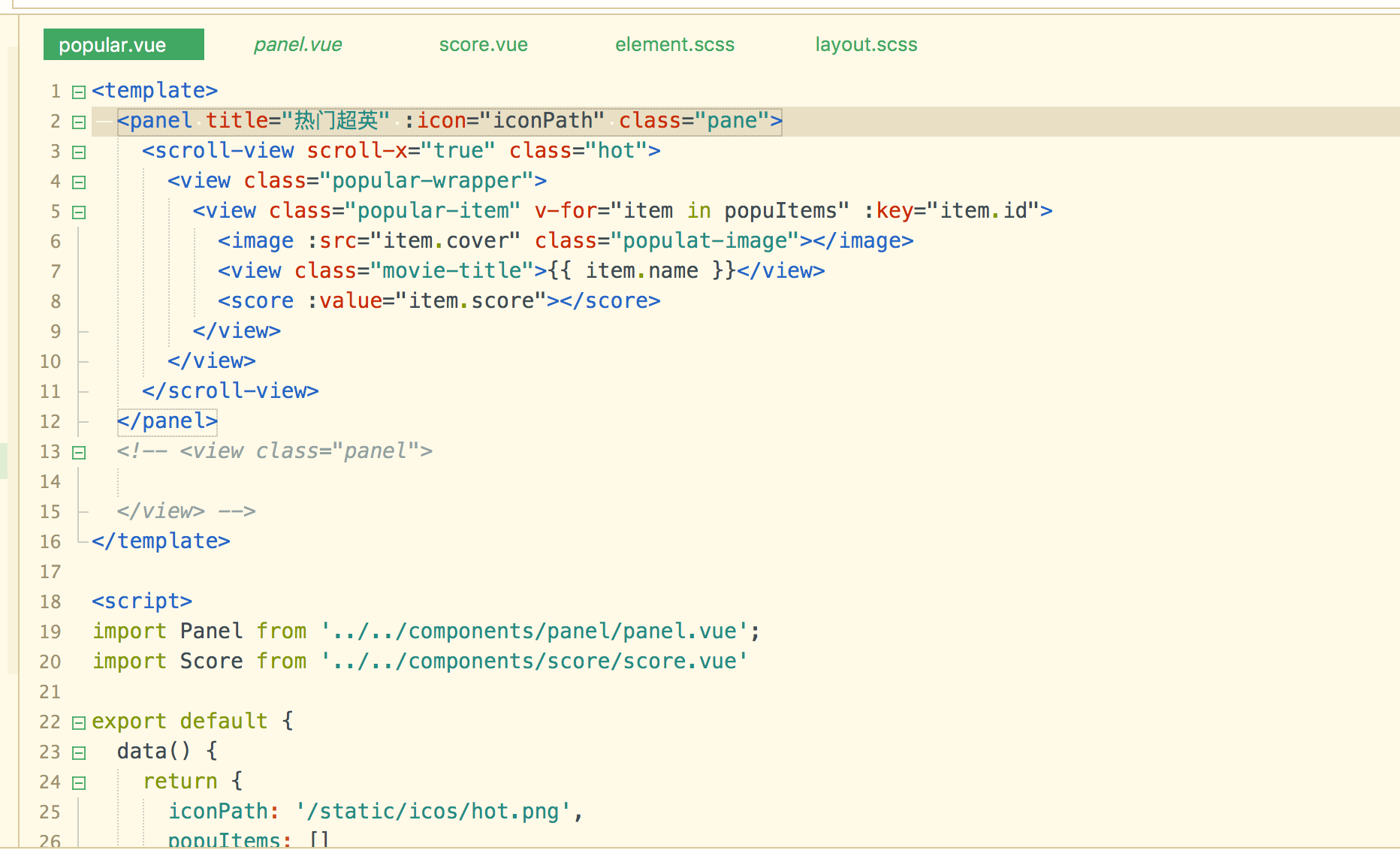Place cursor on :value="item.score" attribute

pos(427,300)
